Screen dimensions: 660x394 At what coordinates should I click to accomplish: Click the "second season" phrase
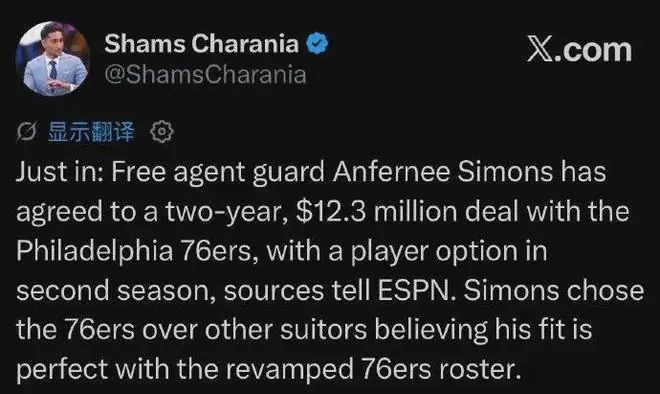(x=113, y=291)
